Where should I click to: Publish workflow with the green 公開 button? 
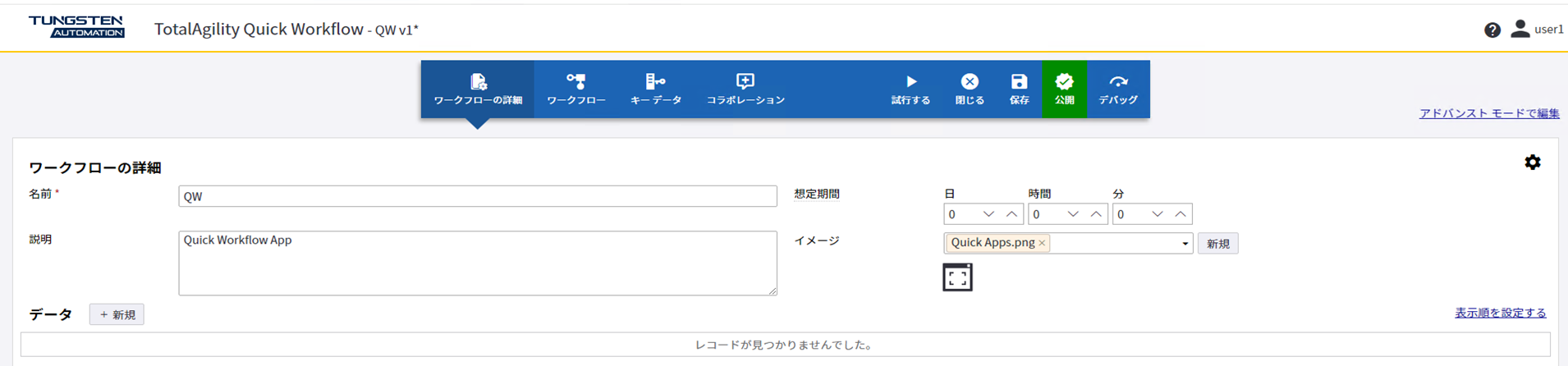(1064, 89)
